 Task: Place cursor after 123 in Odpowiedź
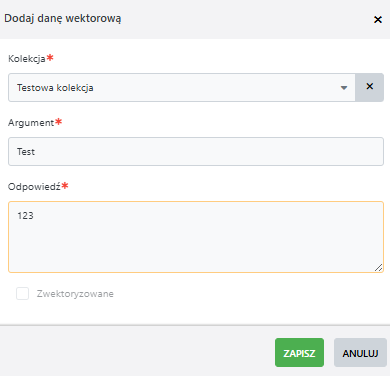(34, 216)
